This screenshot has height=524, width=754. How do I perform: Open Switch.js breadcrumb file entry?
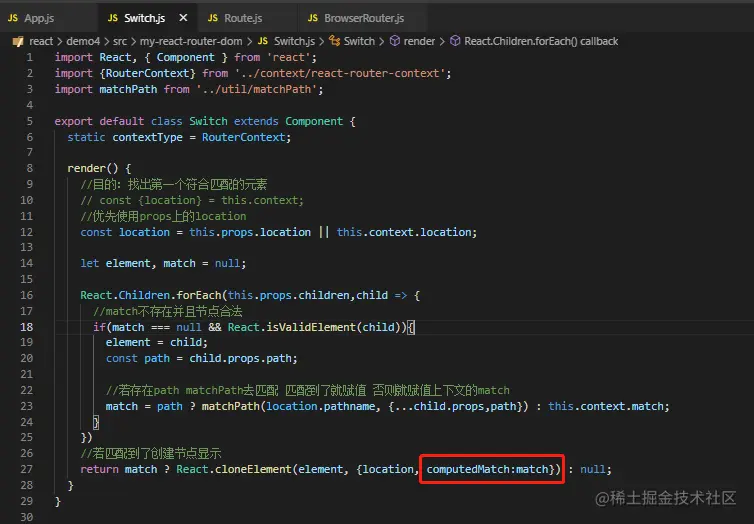[x=294, y=41]
